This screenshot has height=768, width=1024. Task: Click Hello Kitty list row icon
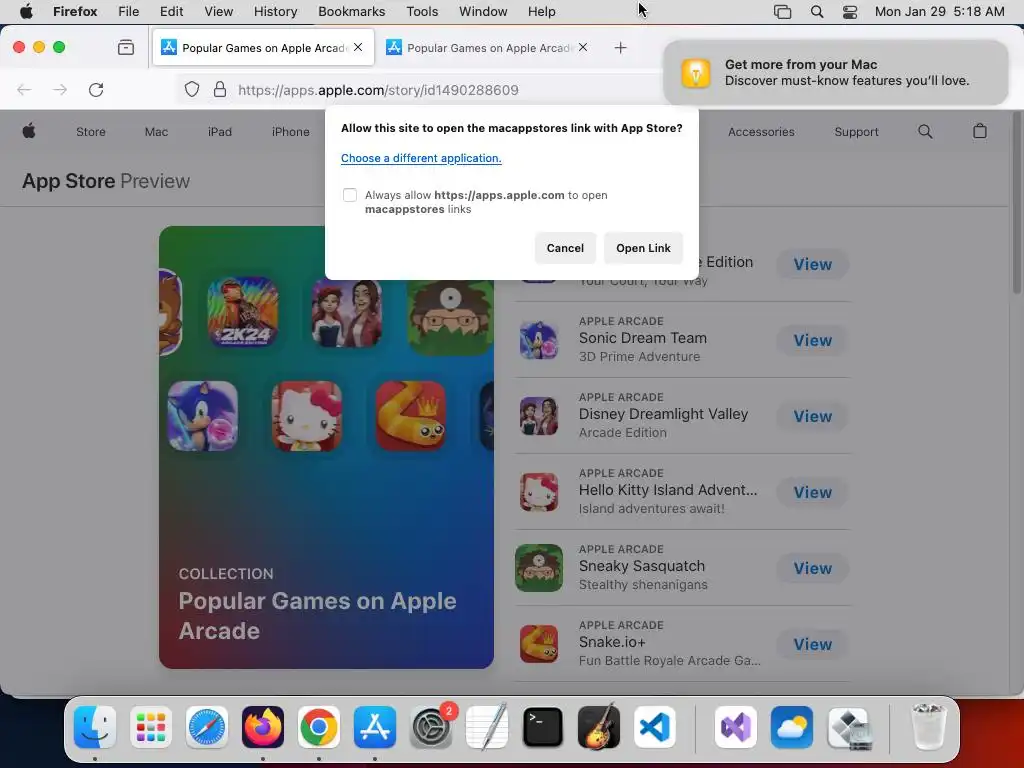tap(539, 492)
